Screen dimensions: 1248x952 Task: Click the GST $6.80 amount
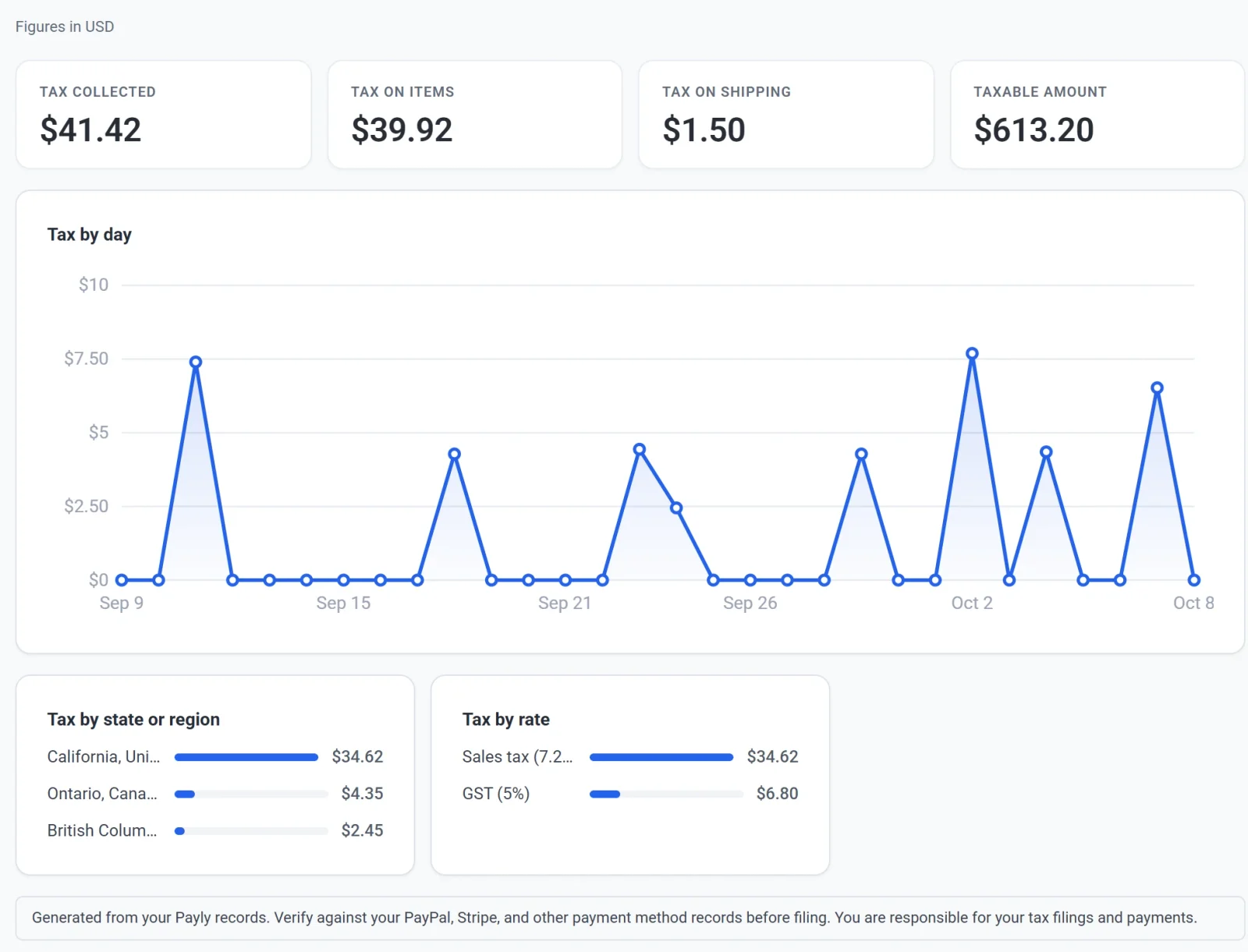click(x=777, y=794)
